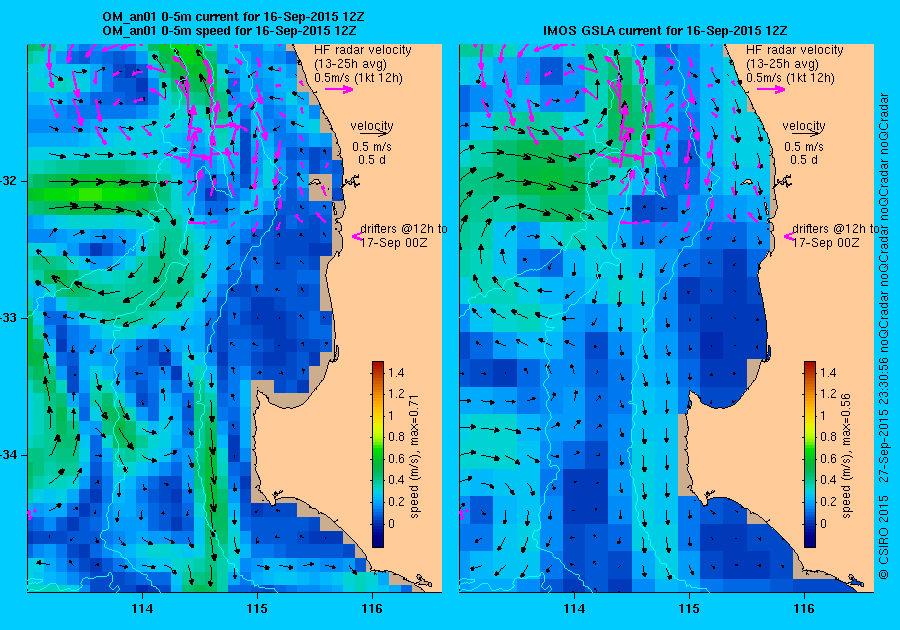Click the 1.2 tick on right color bar

coord(828,394)
